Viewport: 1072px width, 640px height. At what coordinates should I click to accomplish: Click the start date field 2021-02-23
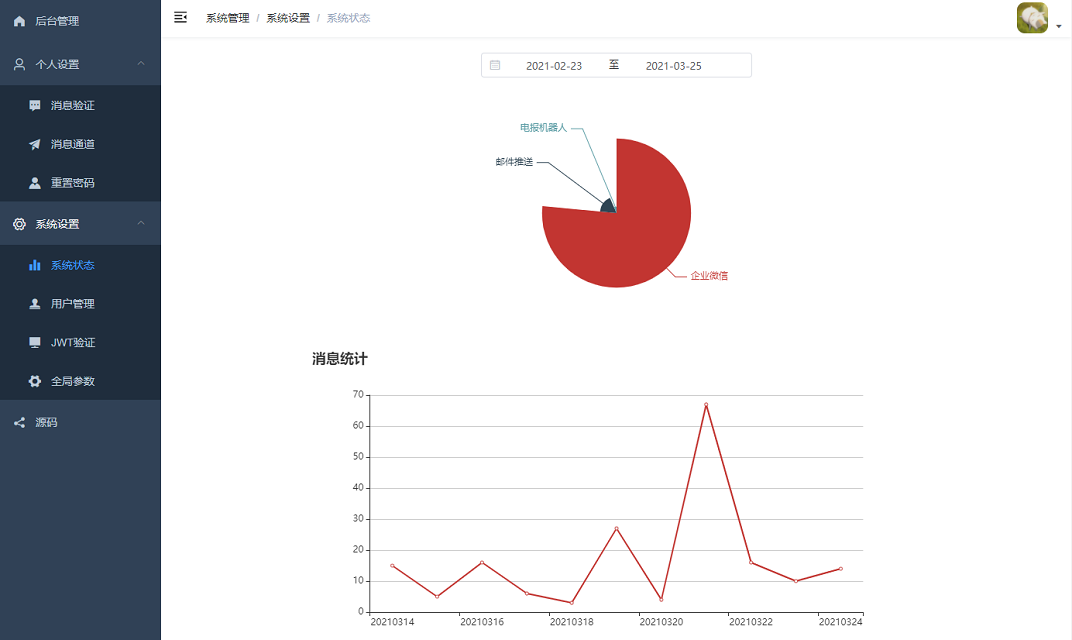pyautogui.click(x=554, y=66)
